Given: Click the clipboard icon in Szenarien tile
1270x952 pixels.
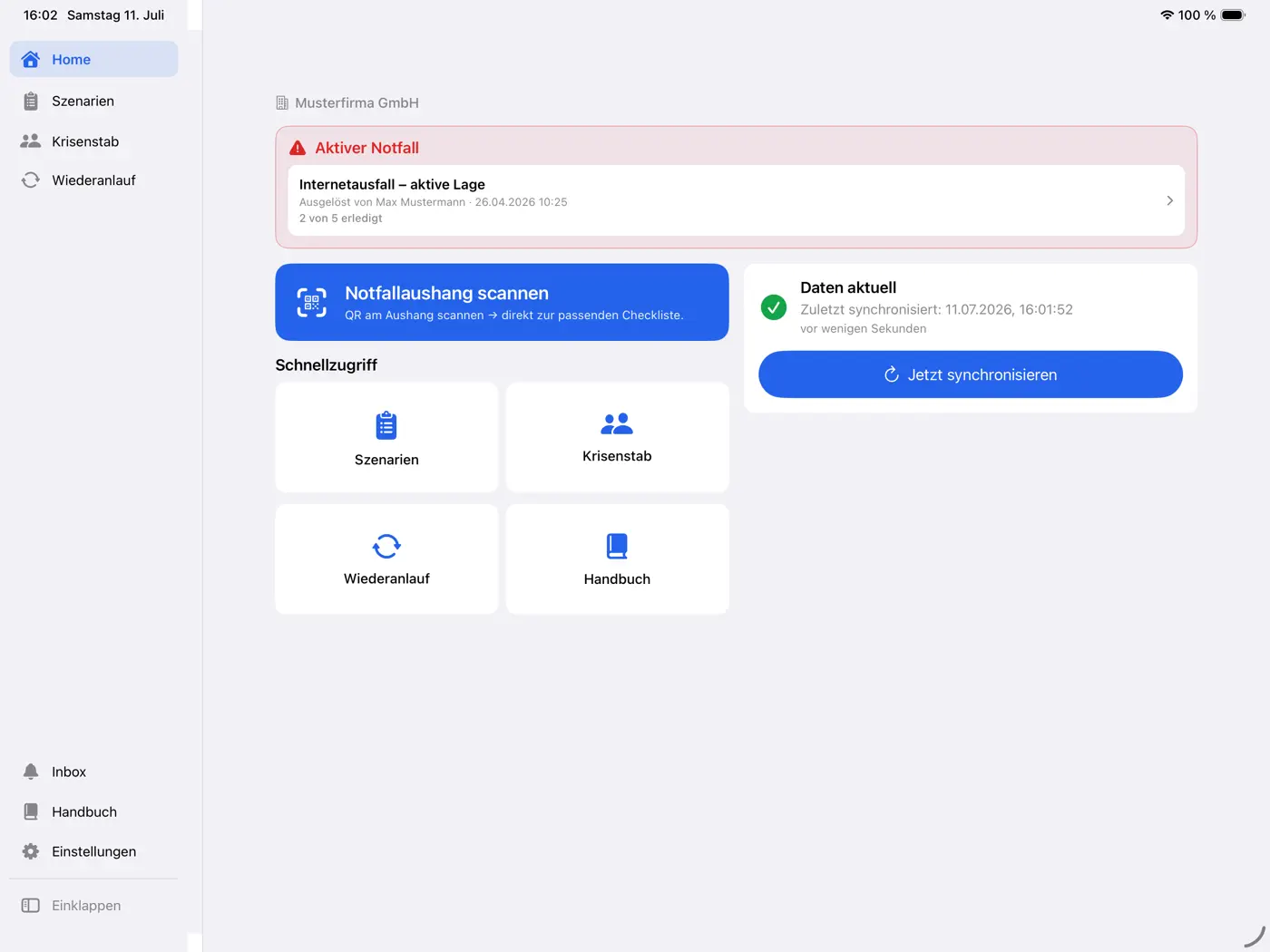Looking at the screenshot, I should click(x=386, y=425).
